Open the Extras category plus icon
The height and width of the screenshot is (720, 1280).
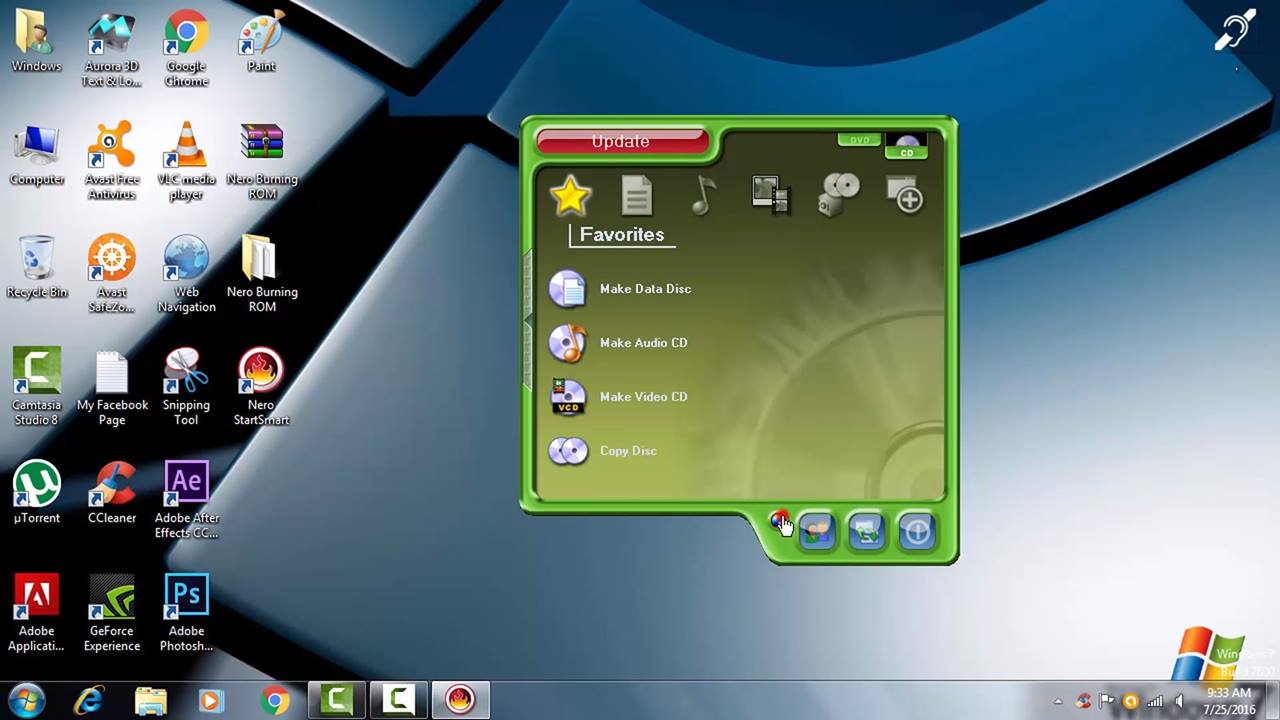(906, 195)
